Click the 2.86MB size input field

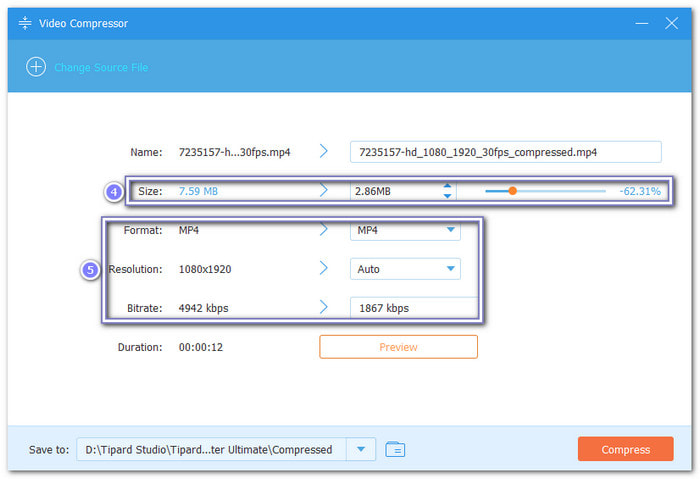pos(393,190)
